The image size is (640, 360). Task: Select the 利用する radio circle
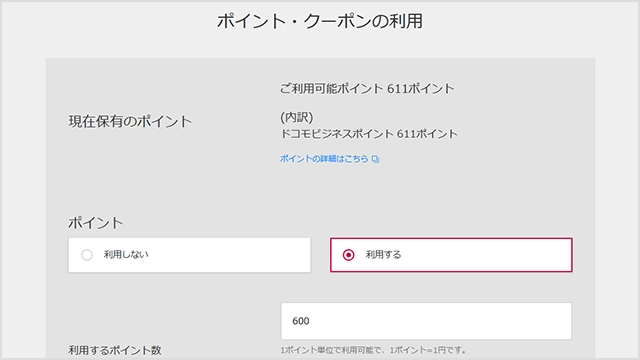click(348, 255)
